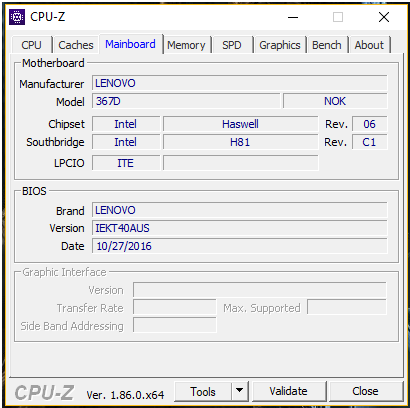Click the Southbridge H81 field
410x408 pixels.
pyautogui.click(x=240, y=142)
